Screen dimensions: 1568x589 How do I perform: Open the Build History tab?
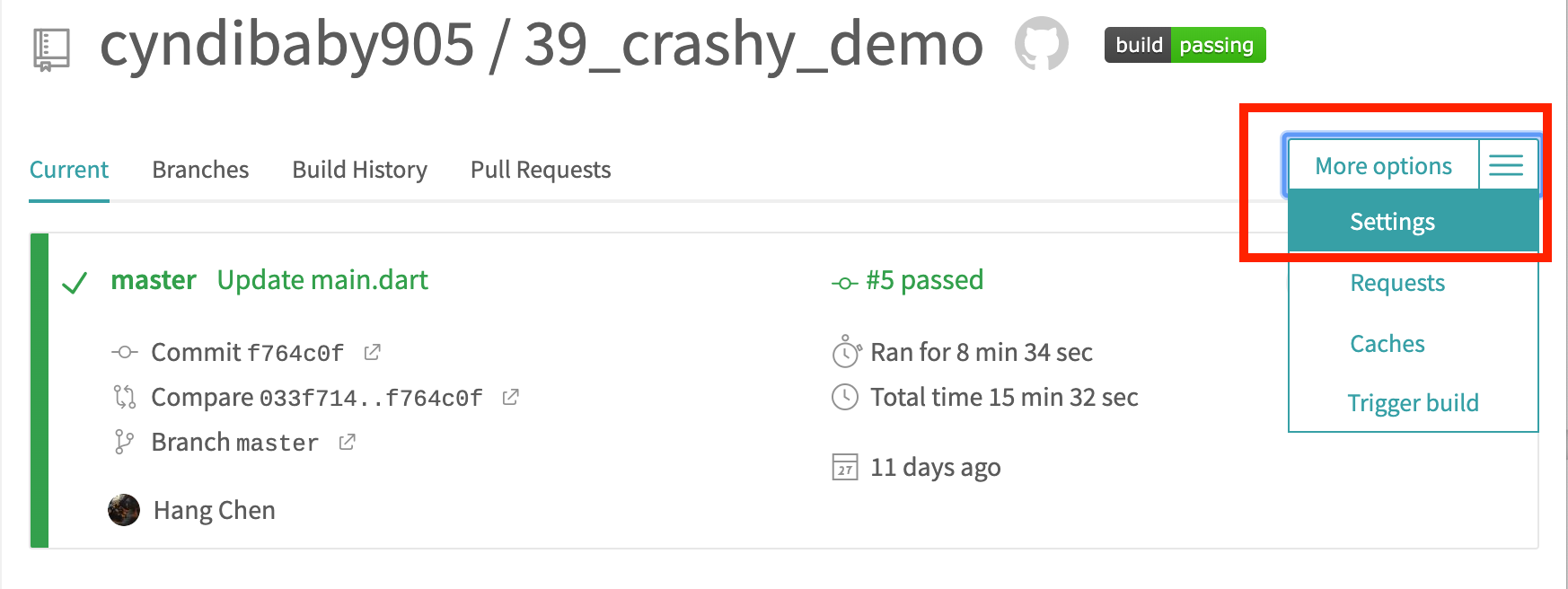click(x=359, y=170)
